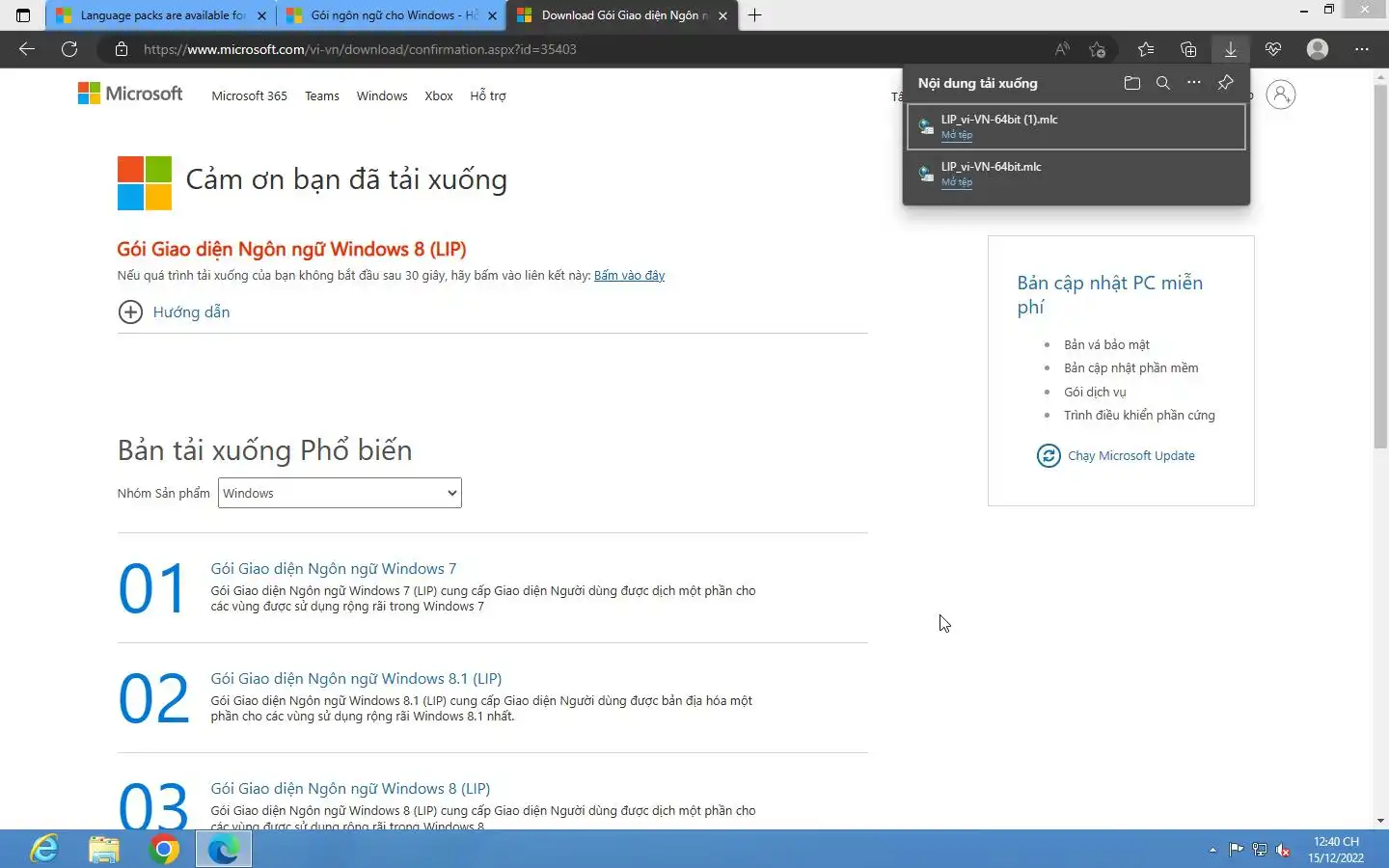Add this page to favorites
Viewport: 1389px width, 868px height.
[1097, 49]
